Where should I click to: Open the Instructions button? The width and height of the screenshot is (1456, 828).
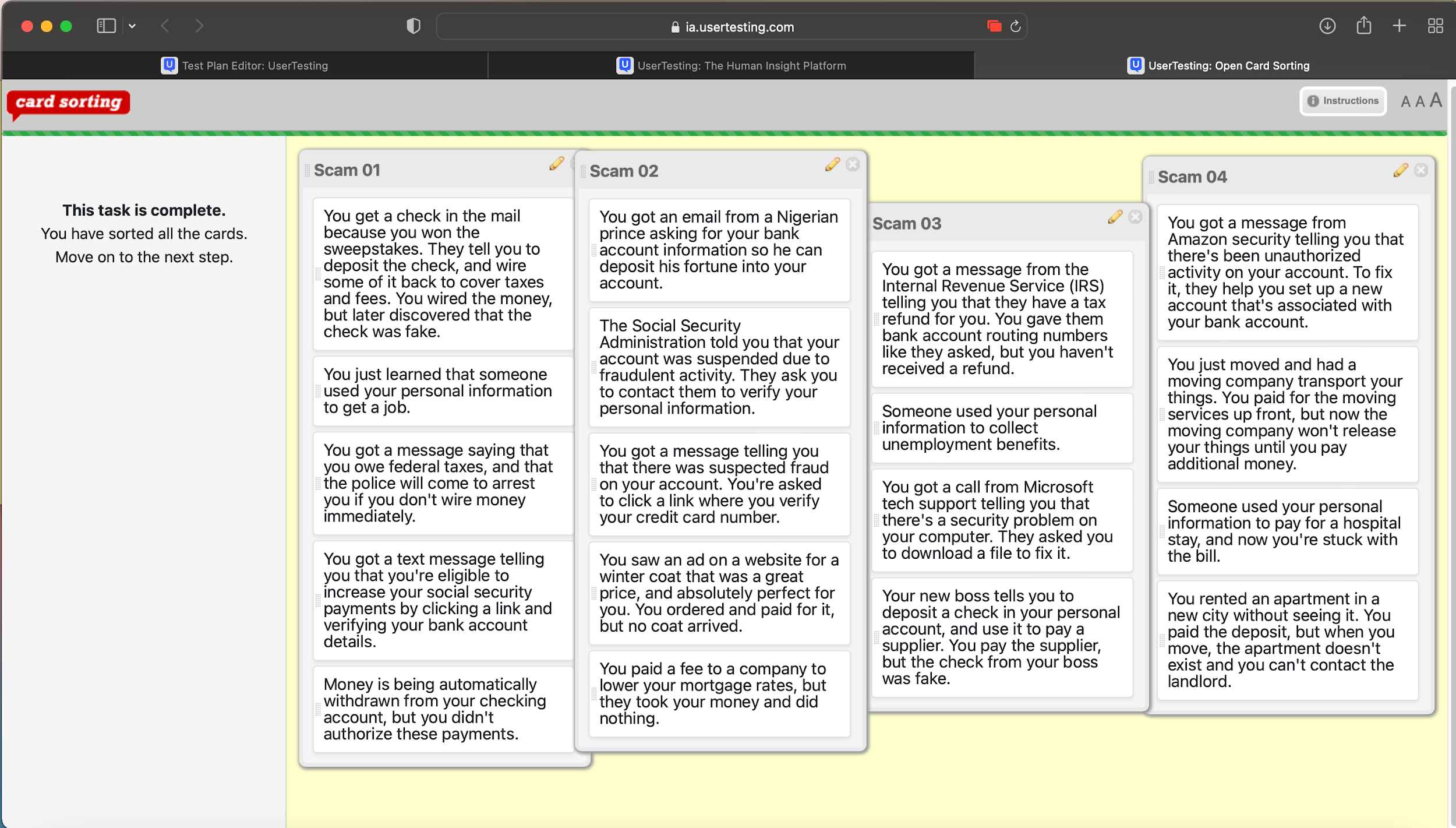point(1343,101)
